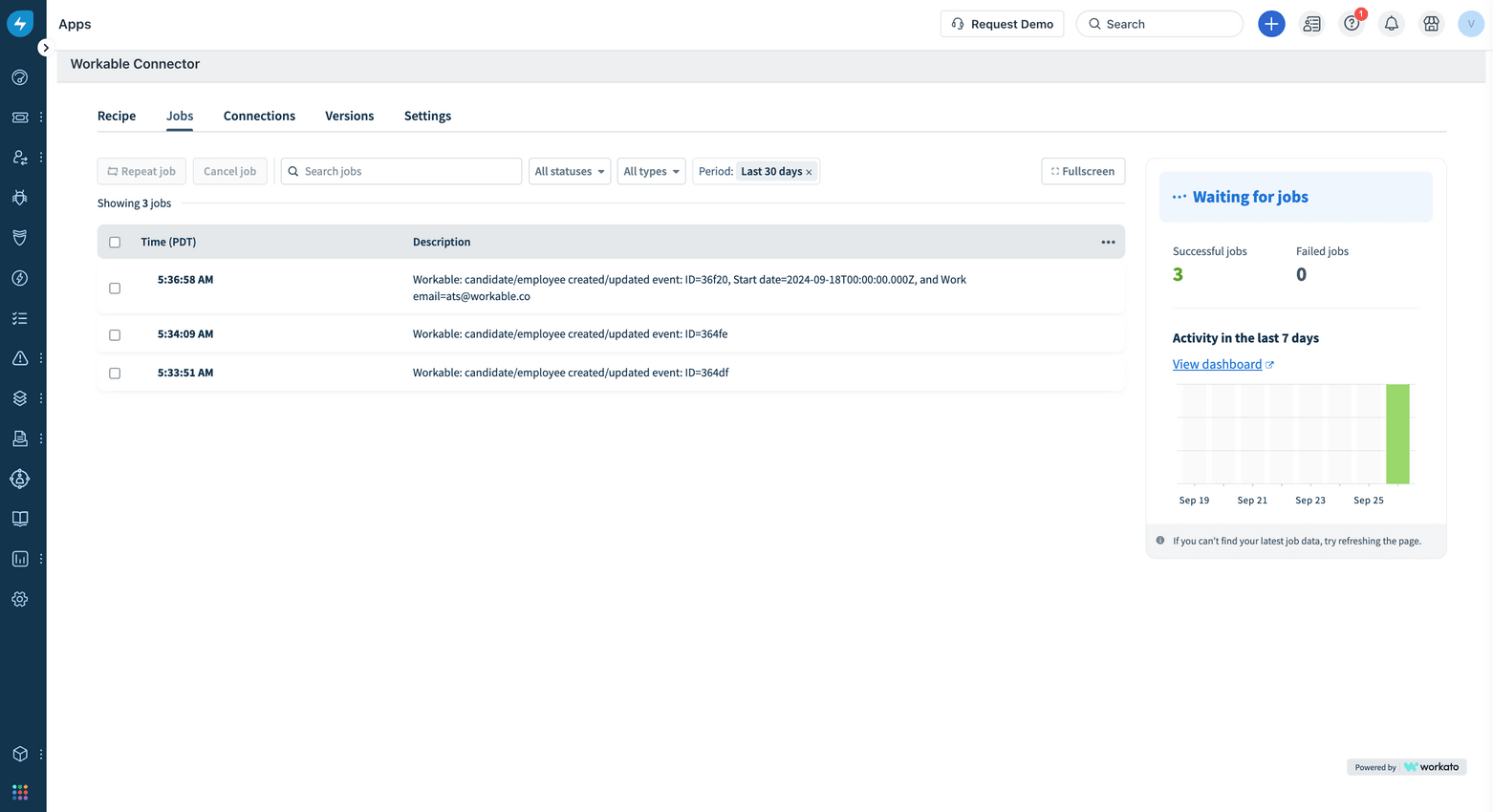
Task: Switch to the Recipe tab
Action: [x=117, y=116]
